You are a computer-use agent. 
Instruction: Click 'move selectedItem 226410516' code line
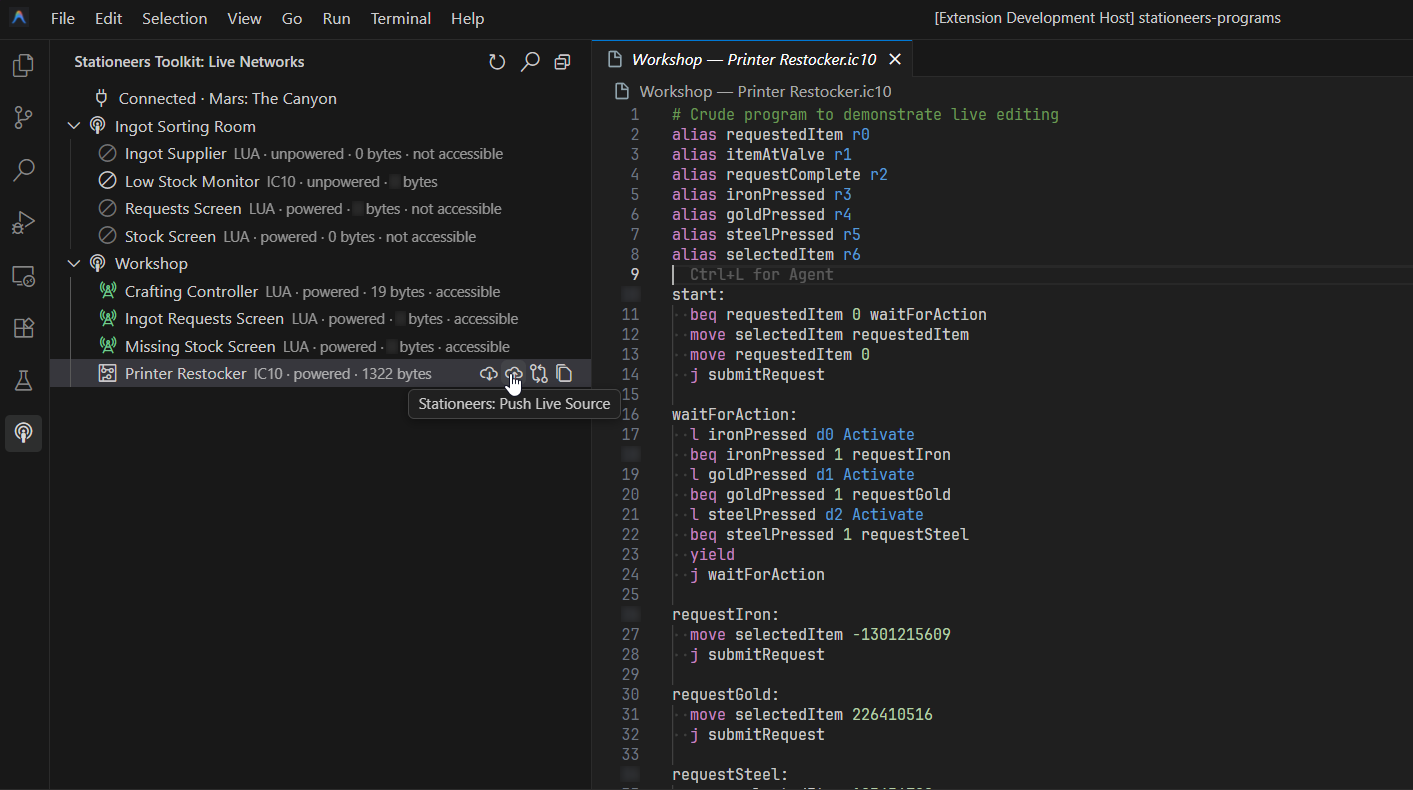click(x=811, y=714)
